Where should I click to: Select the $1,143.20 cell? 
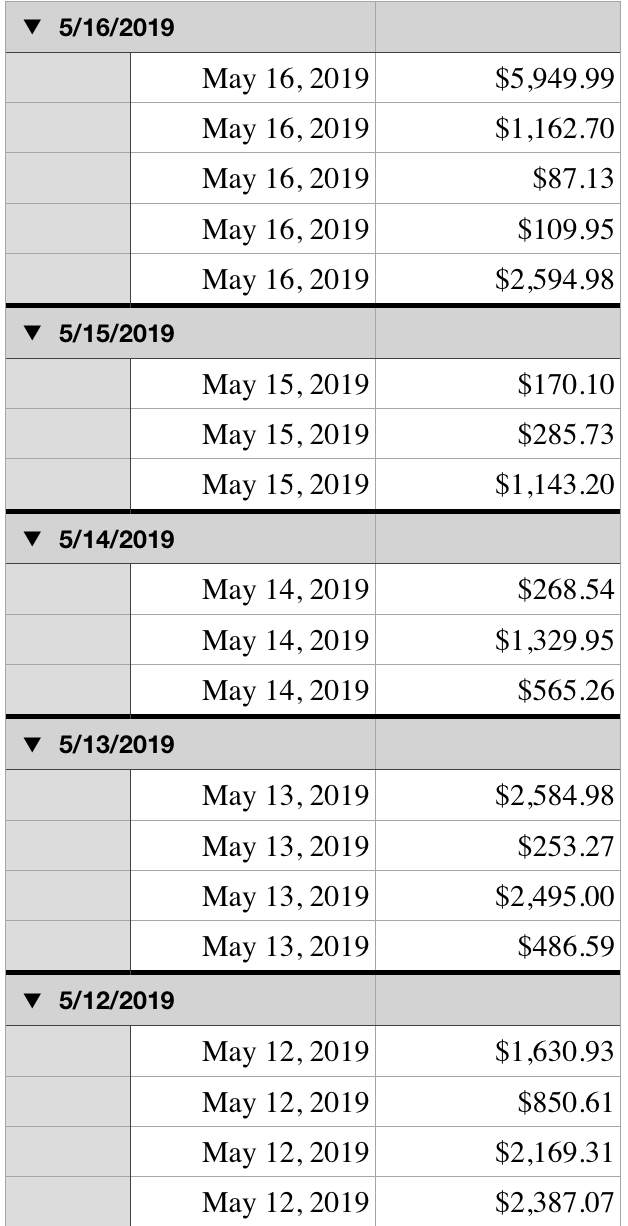click(x=498, y=486)
